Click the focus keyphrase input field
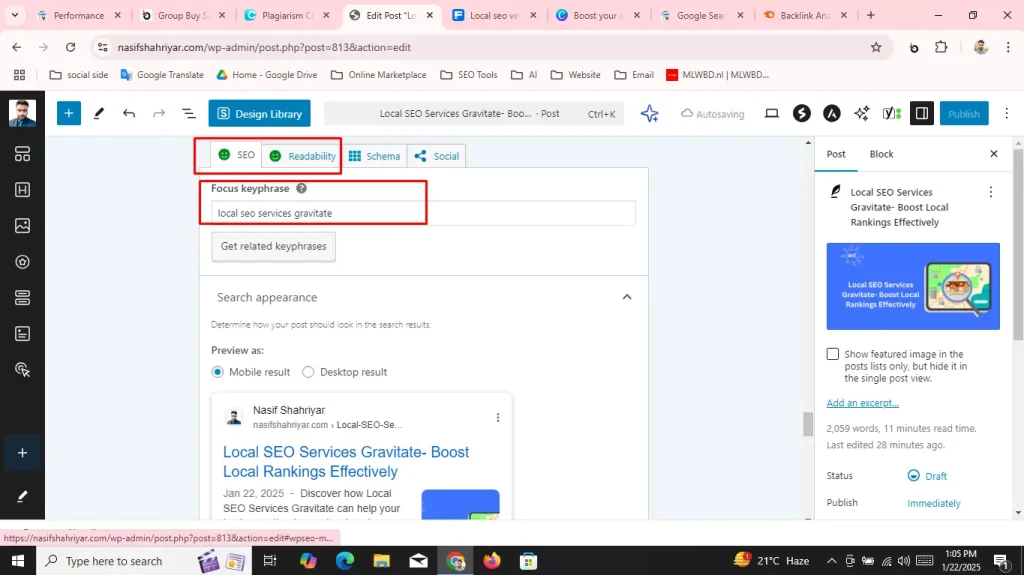The image size is (1024, 575). pos(423,213)
